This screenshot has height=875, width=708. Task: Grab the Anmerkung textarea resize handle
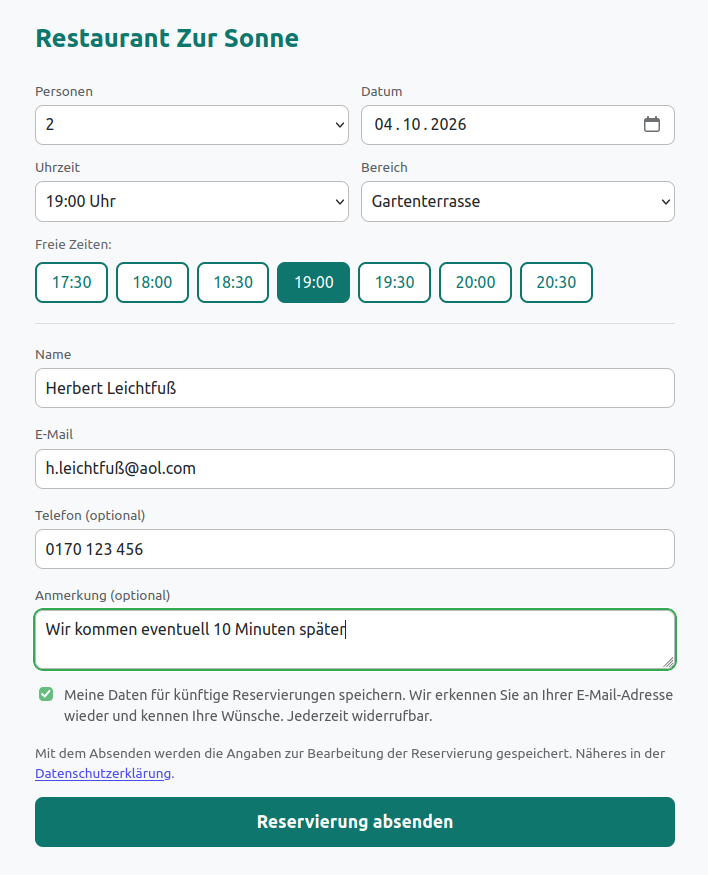coord(668,662)
